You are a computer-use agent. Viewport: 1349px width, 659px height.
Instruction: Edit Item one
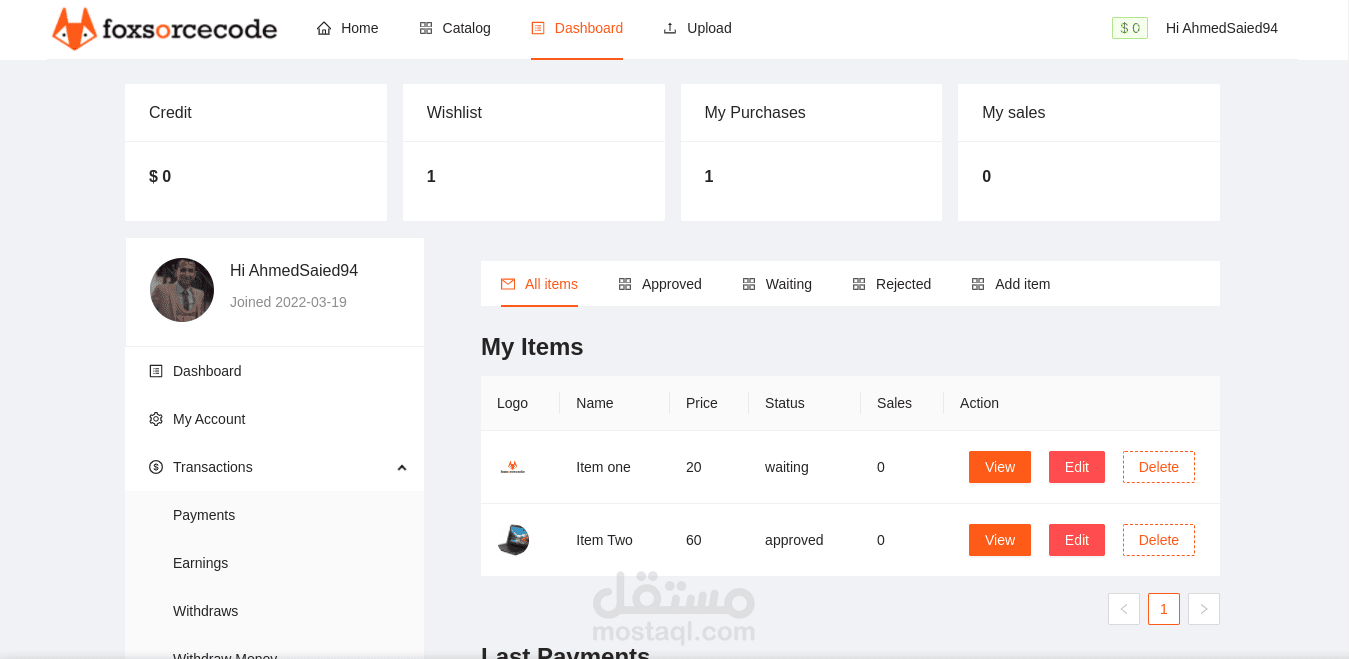(x=1077, y=467)
